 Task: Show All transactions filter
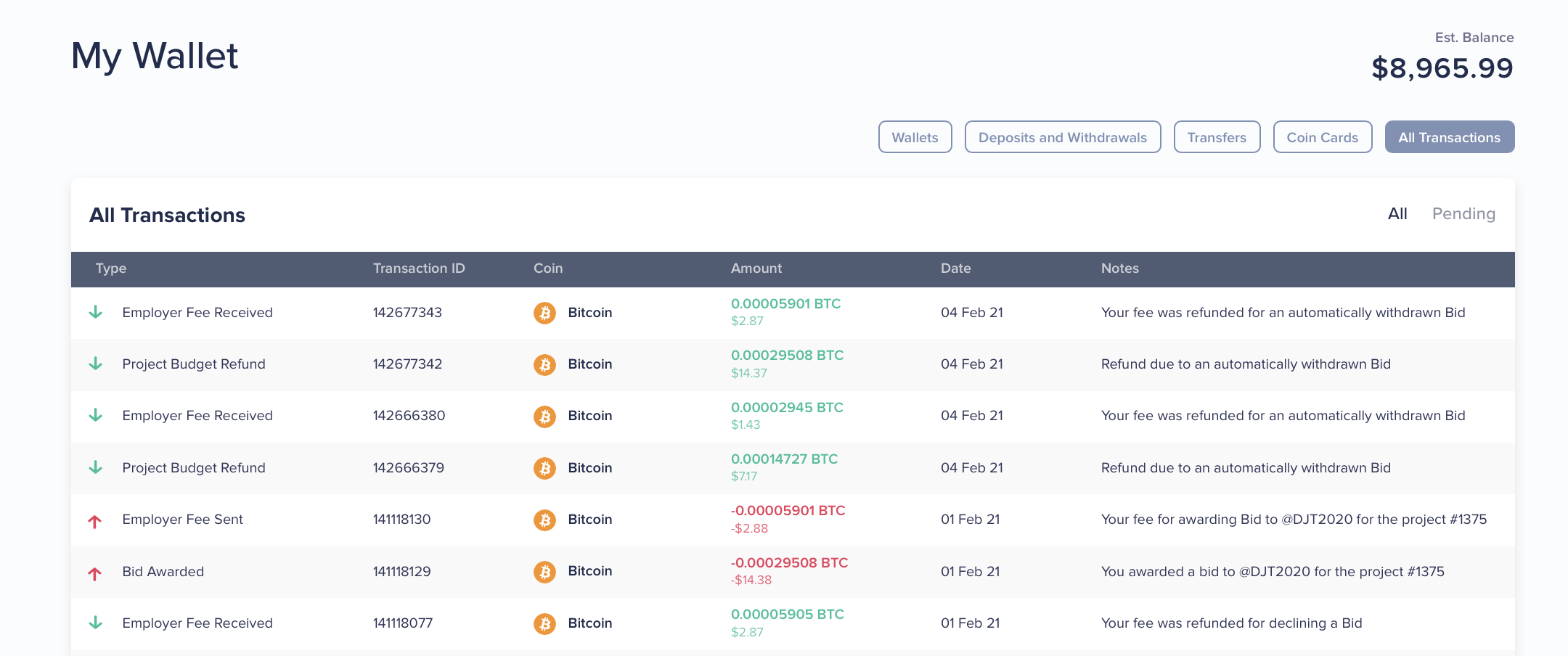coord(1397,214)
